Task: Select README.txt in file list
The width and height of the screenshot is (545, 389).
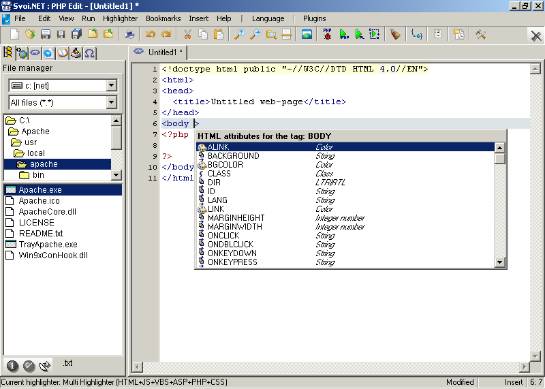Action: (41, 233)
